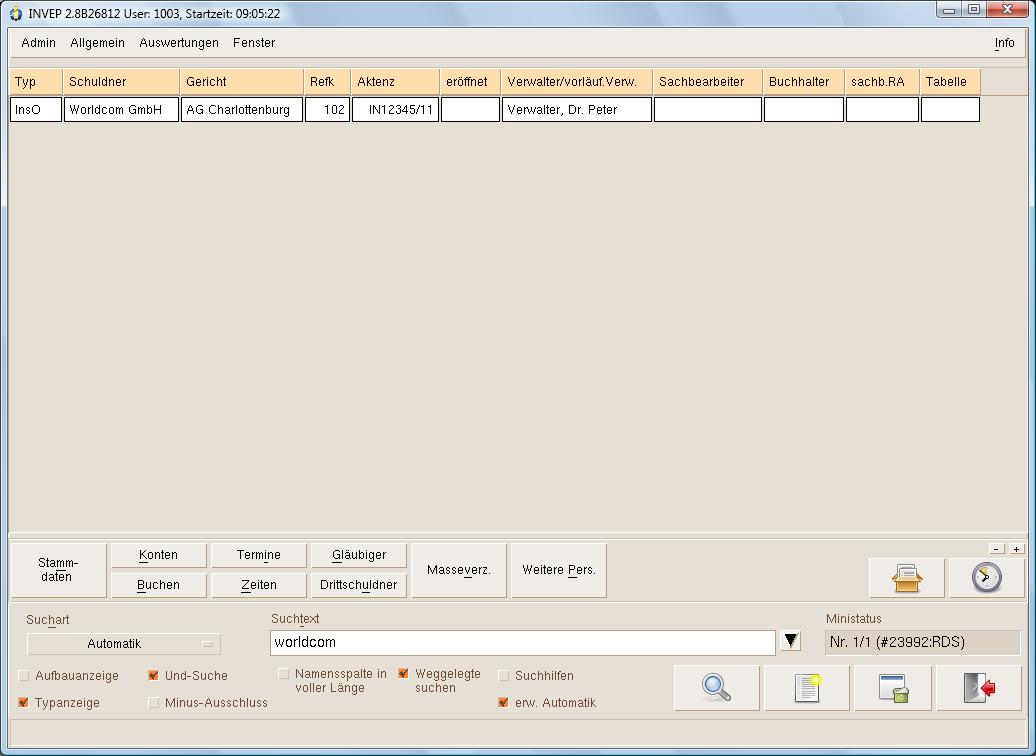Click the Termine button
The width and height of the screenshot is (1036, 756).
pyautogui.click(x=258, y=555)
